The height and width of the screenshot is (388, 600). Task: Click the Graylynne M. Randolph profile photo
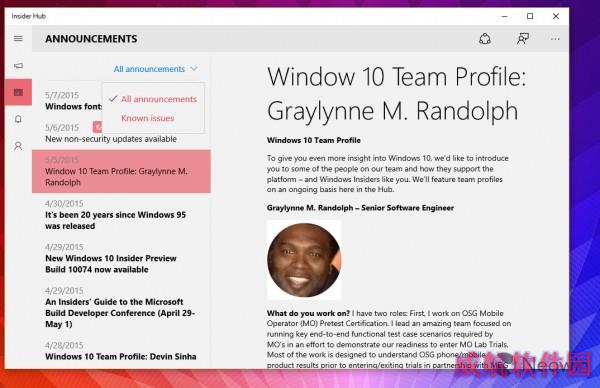pos(304,260)
